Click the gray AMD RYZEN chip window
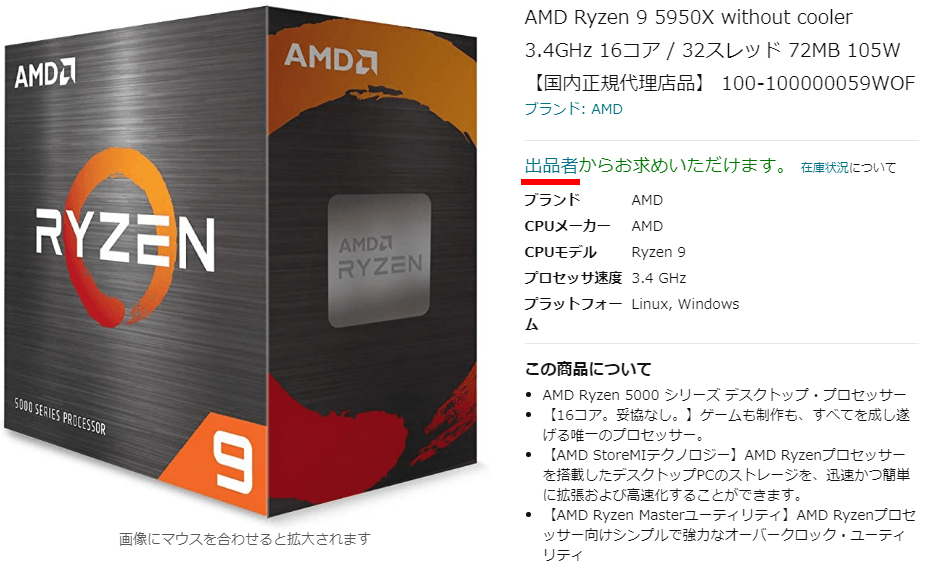Viewport: 931px width, 566px height. 379,260
